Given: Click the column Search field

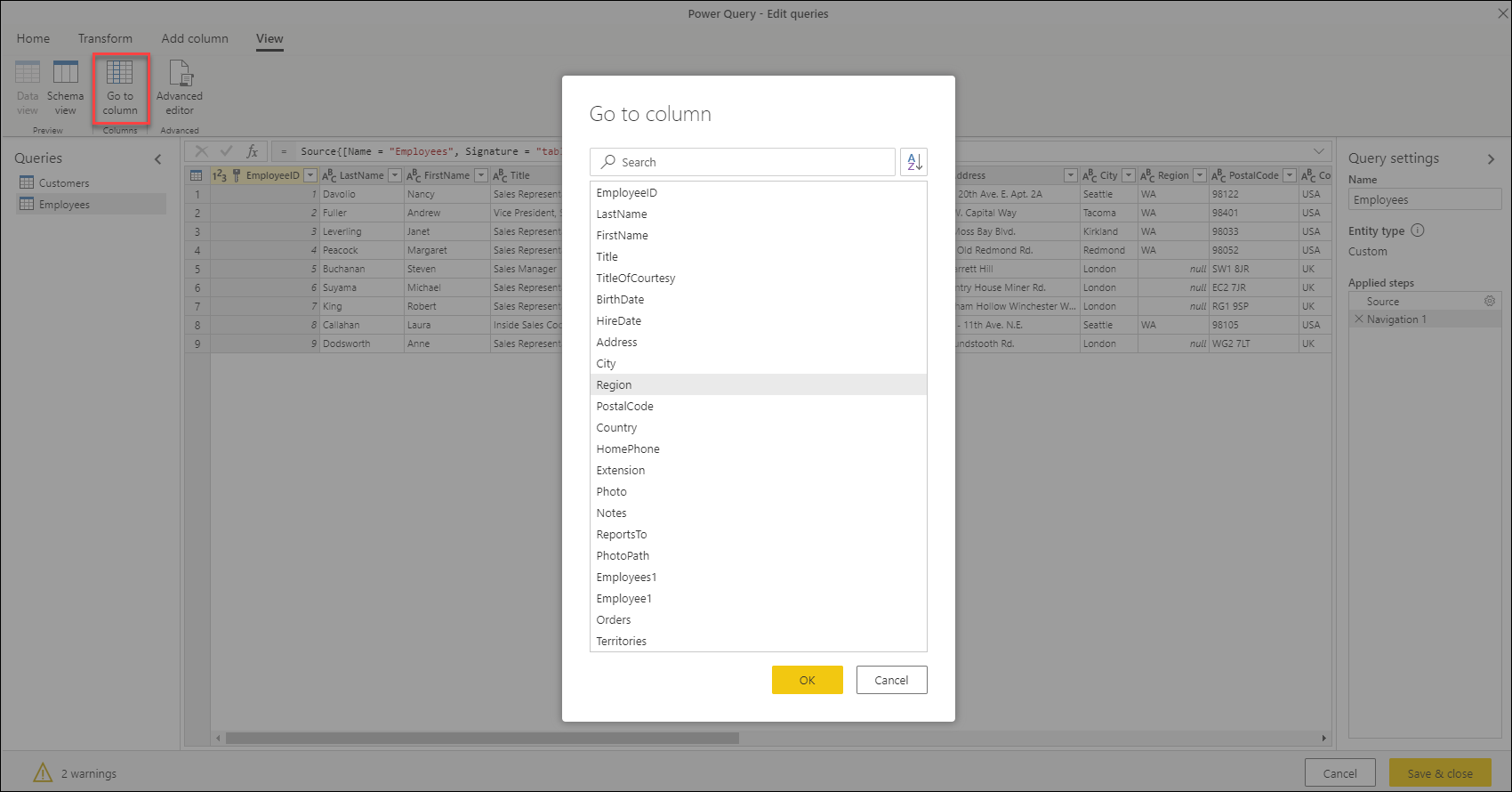Looking at the screenshot, I should [x=743, y=162].
